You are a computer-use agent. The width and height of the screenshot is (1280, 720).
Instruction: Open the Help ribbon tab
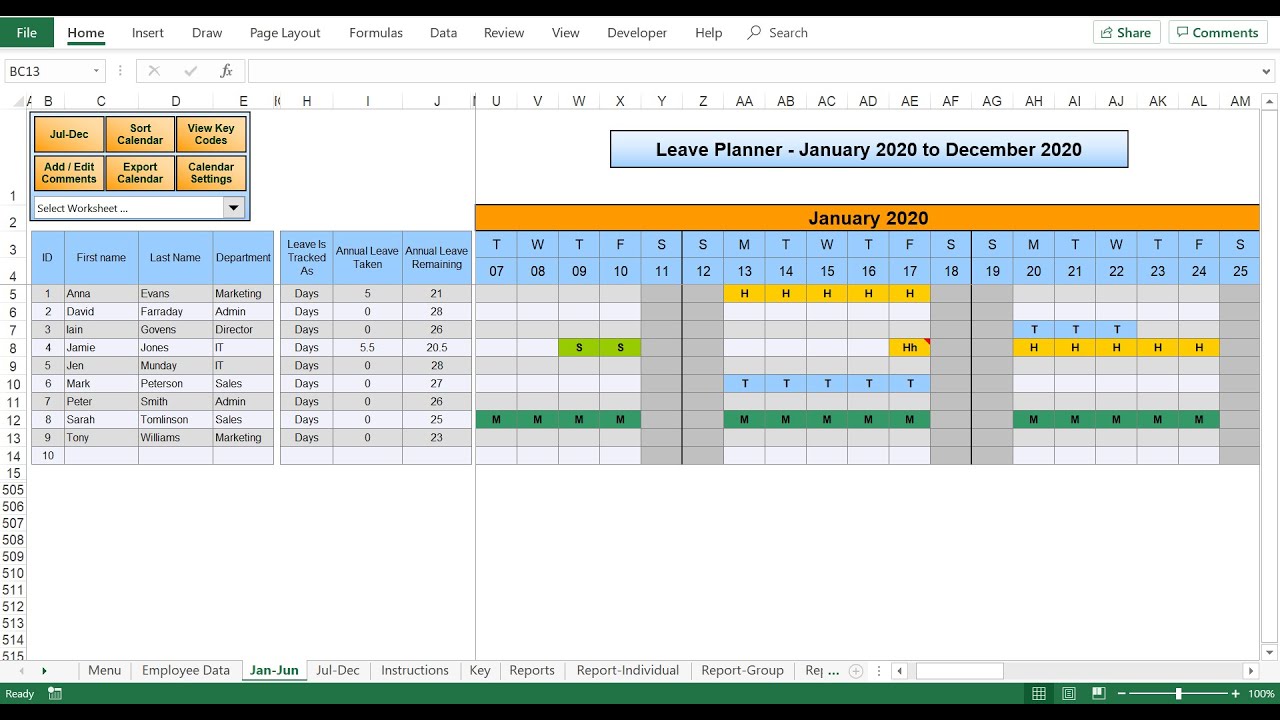709,33
